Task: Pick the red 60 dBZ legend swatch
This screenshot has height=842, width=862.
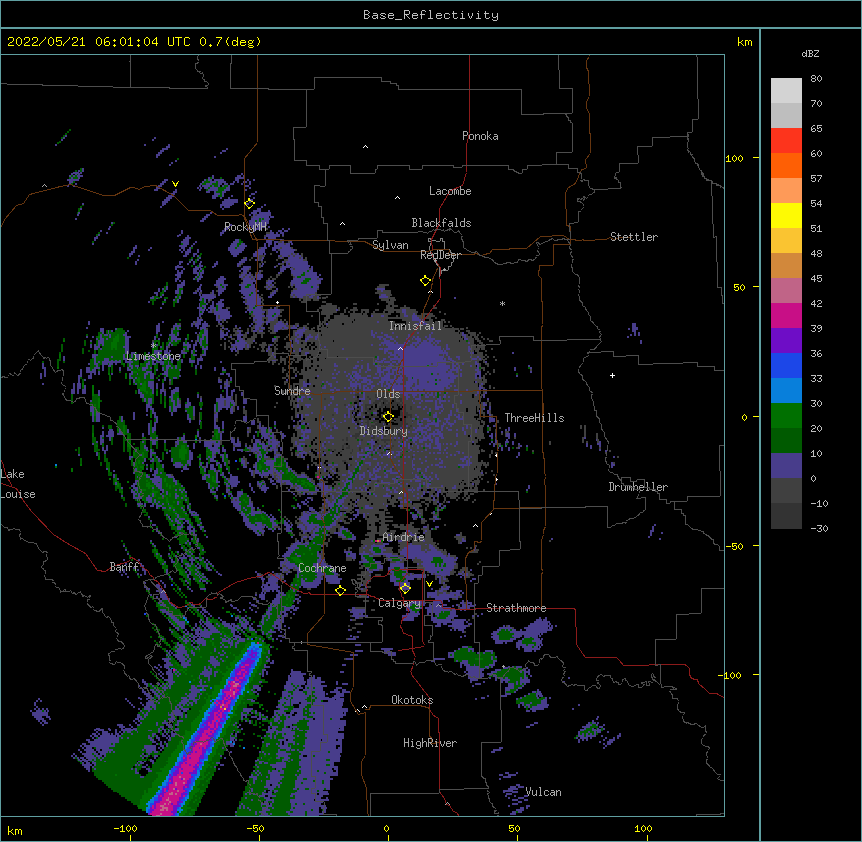Action: click(786, 140)
